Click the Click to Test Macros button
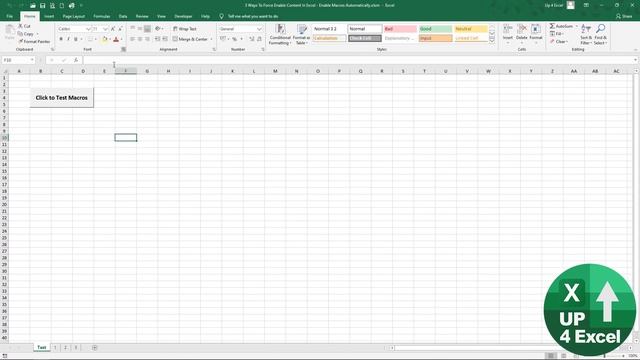The height and width of the screenshot is (360, 640). tap(62, 98)
